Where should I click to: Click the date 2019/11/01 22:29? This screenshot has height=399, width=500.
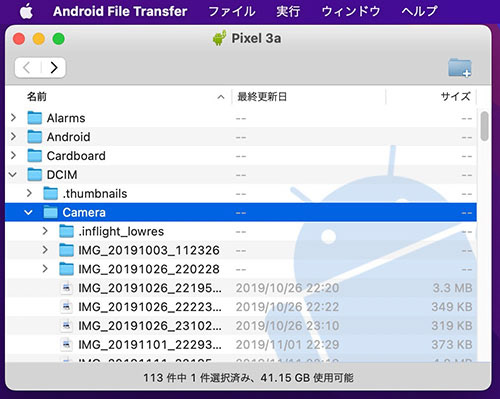tap(287, 345)
